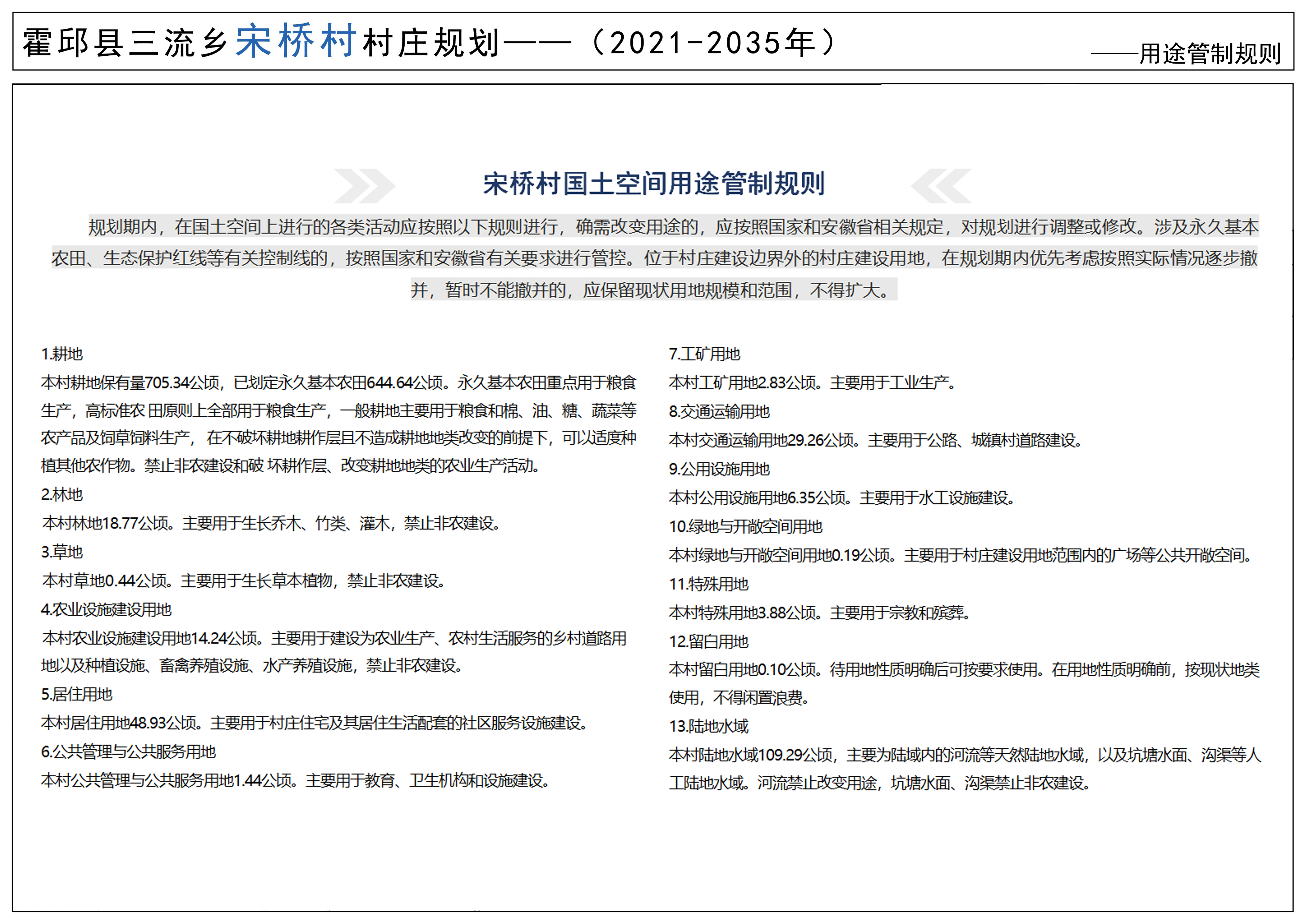
Task: Click the heading 13.陆地水域
Action: click(708, 726)
